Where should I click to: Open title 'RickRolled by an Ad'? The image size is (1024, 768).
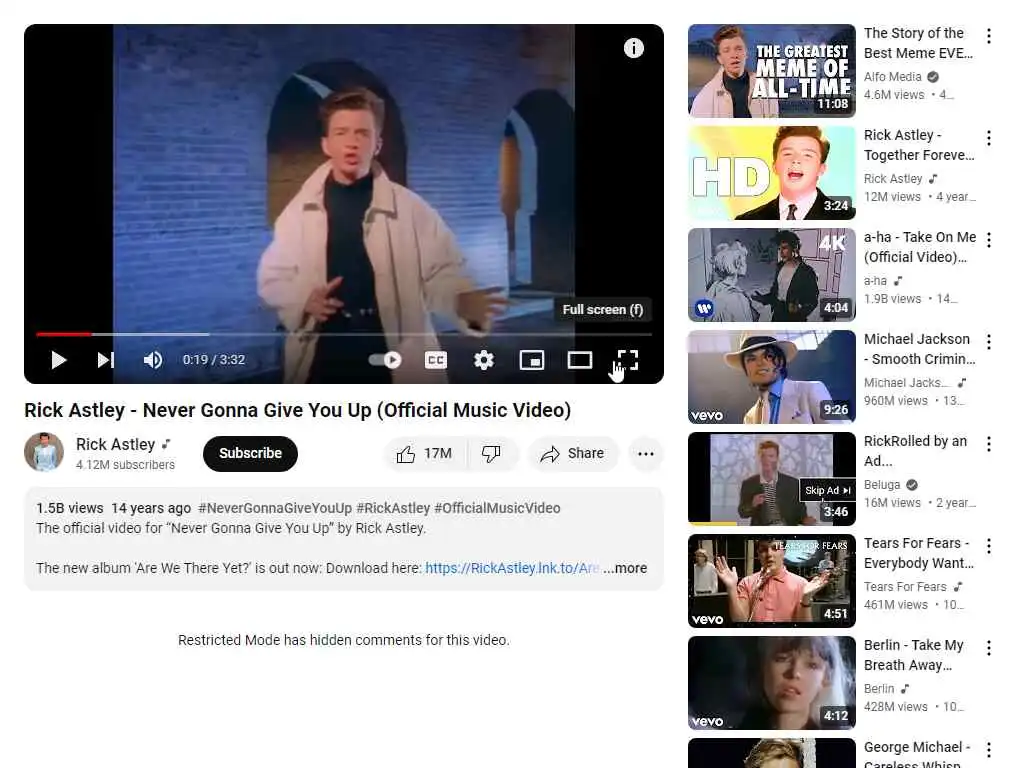coord(916,451)
